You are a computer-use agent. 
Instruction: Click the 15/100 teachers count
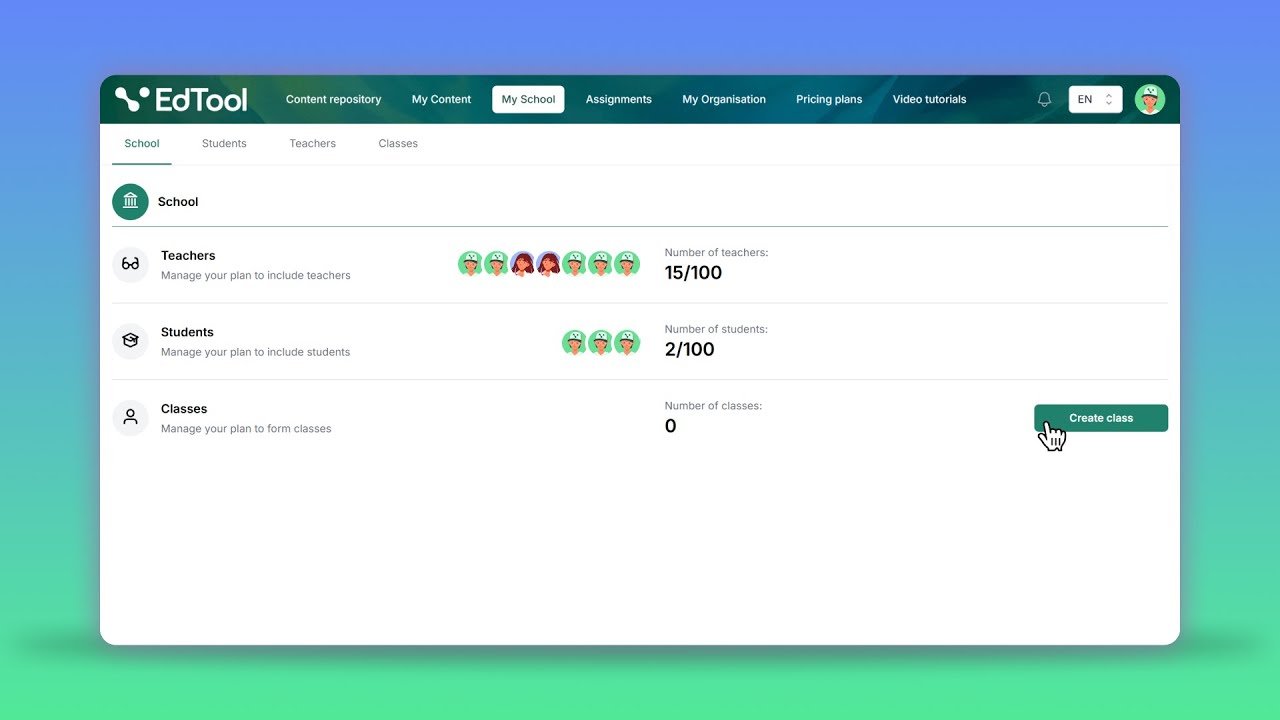point(693,273)
